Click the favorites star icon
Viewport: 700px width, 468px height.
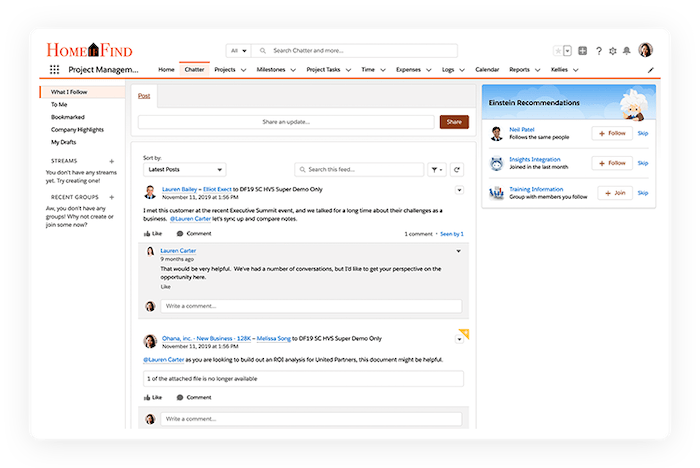pyautogui.click(x=558, y=50)
